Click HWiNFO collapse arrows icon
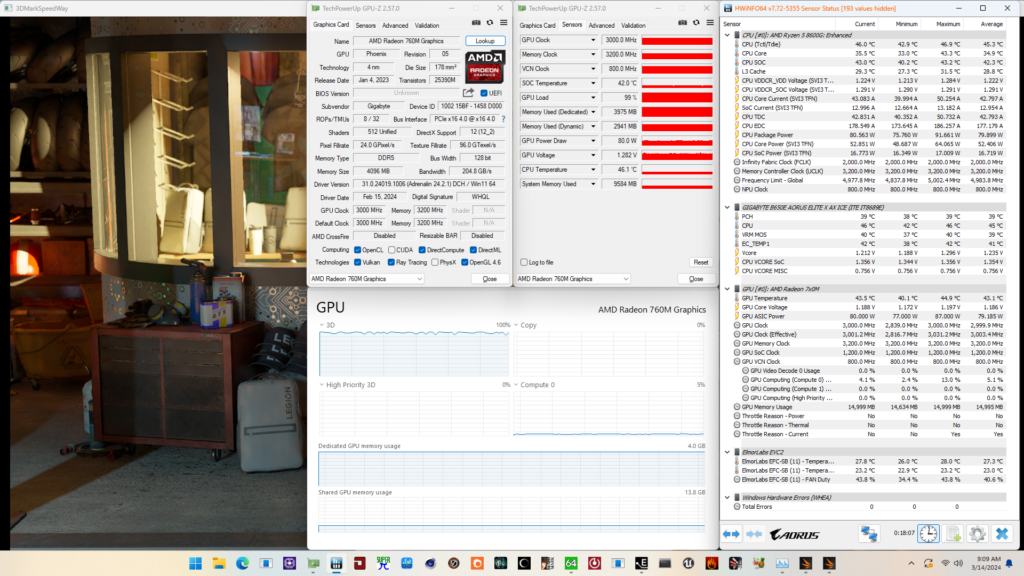The width and height of the screenshot is (1024, 576). (754, 534)
